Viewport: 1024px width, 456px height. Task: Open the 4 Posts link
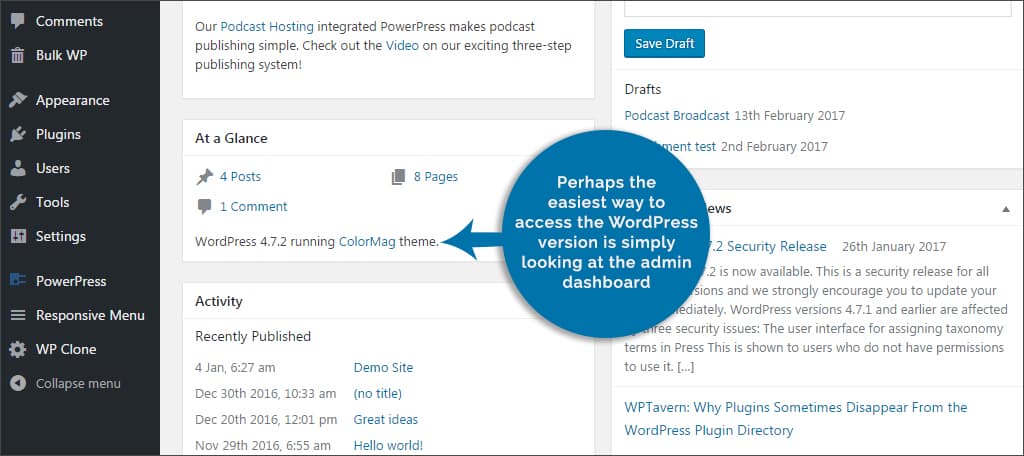pos(240,177)
